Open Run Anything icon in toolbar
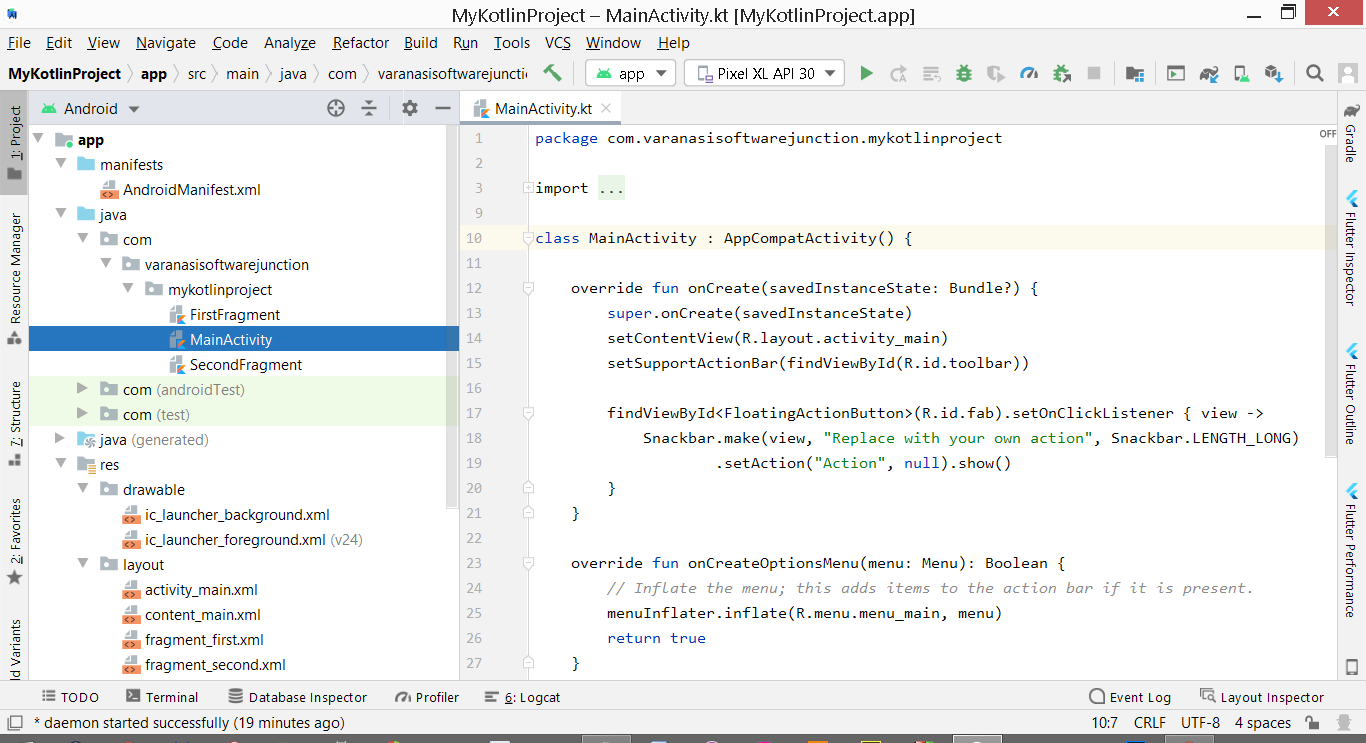Image resolution: width=1366 pixels, height=743 pixels. [x=1176, y=73]
